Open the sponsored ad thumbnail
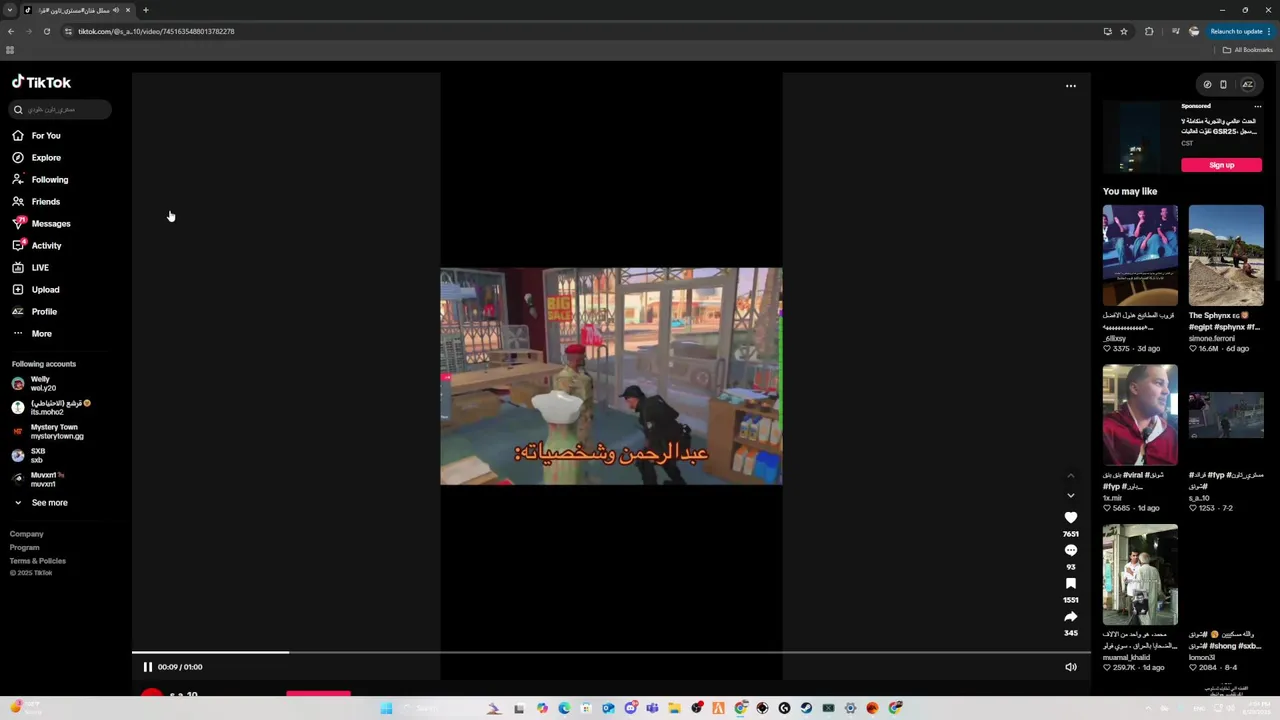 (x=1138, y=138)
